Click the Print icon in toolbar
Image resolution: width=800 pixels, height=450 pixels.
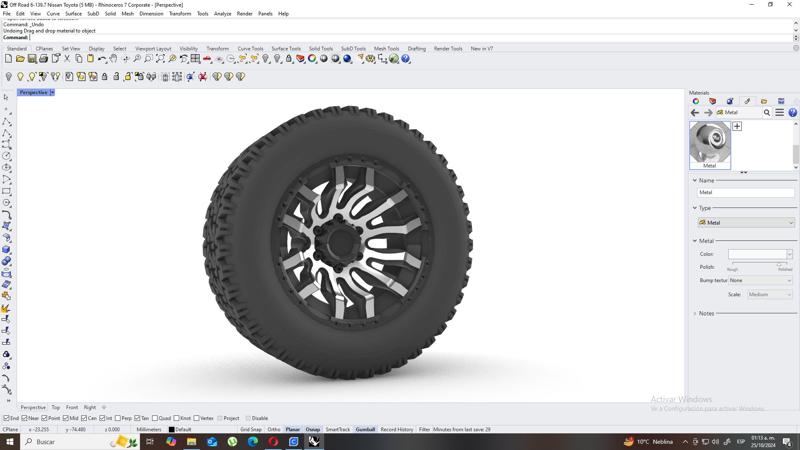coord(43,59)
